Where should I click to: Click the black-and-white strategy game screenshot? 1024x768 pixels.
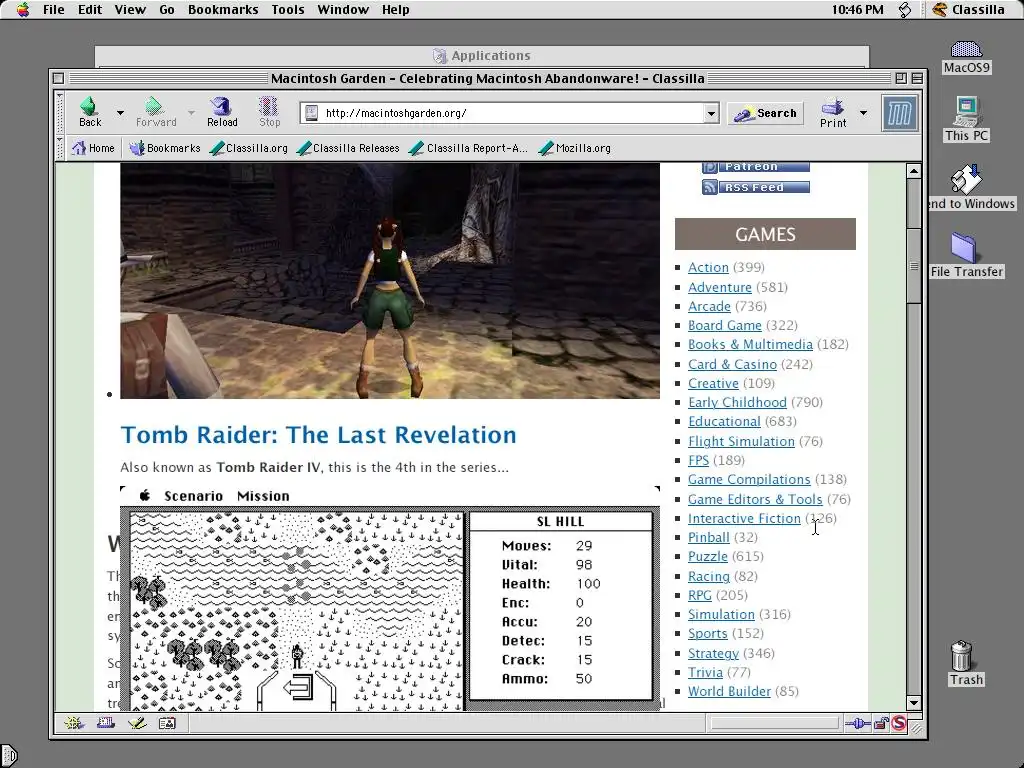pyautogui.click(x=390, y=598)
